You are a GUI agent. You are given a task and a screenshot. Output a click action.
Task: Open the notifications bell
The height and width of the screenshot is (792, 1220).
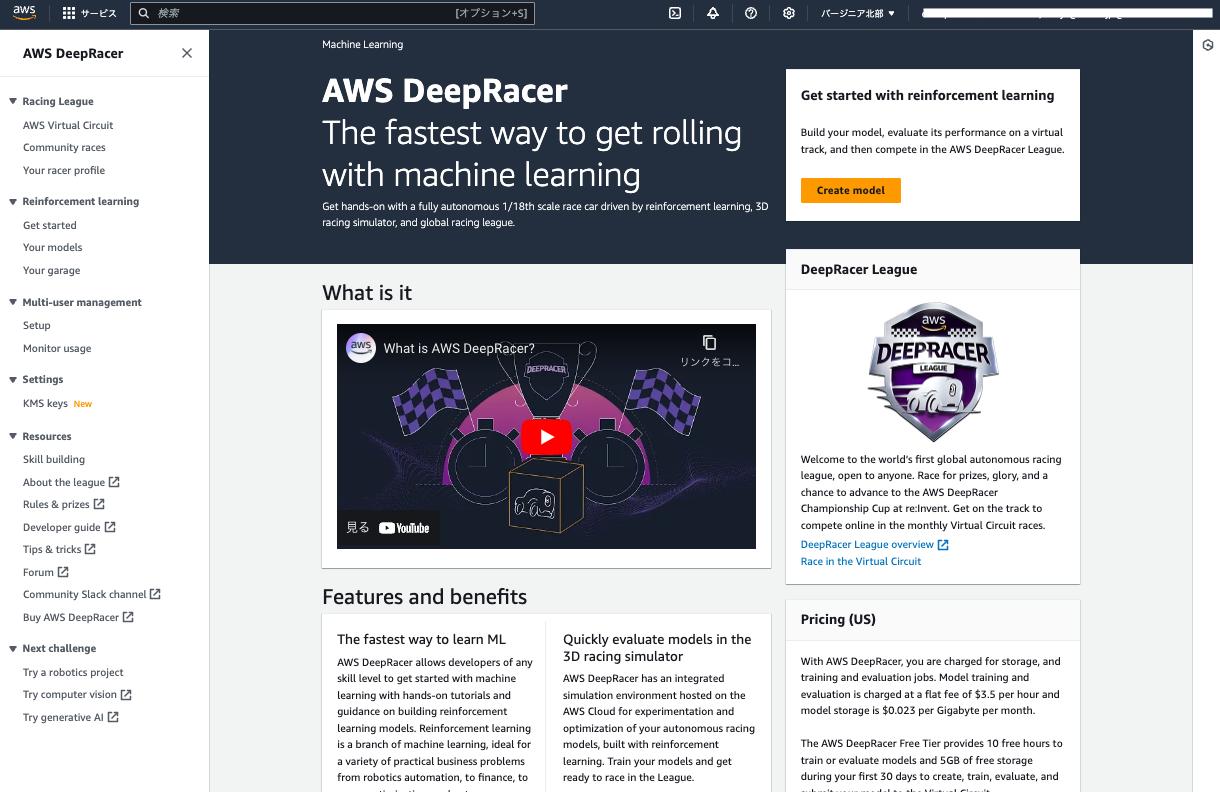pyautogui.click(x=713, y=13)
